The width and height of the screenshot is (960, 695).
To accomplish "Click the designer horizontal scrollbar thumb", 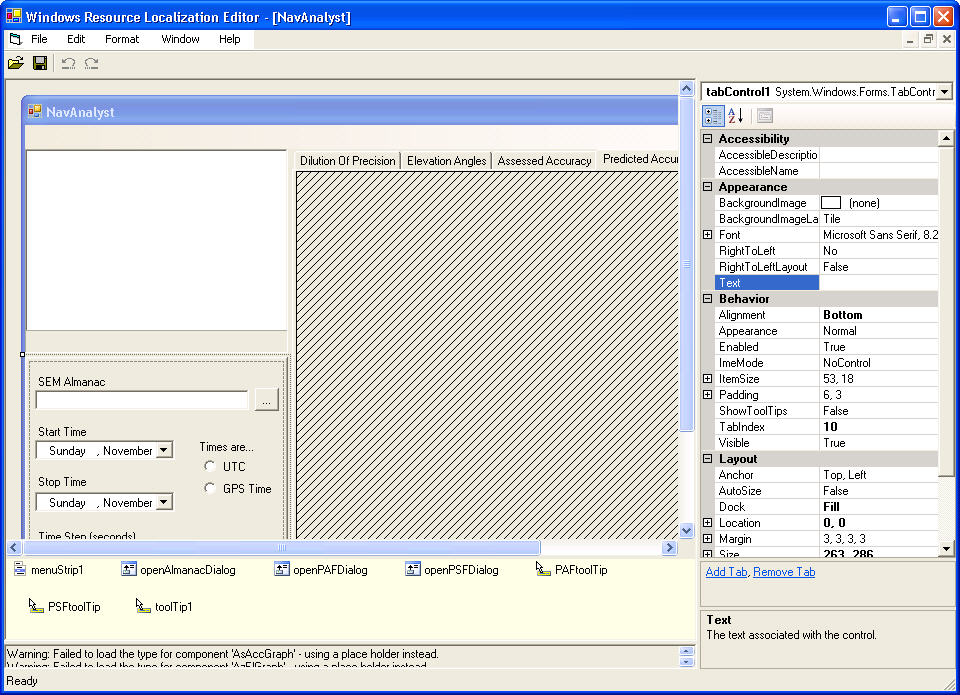I will click(281, 547).
